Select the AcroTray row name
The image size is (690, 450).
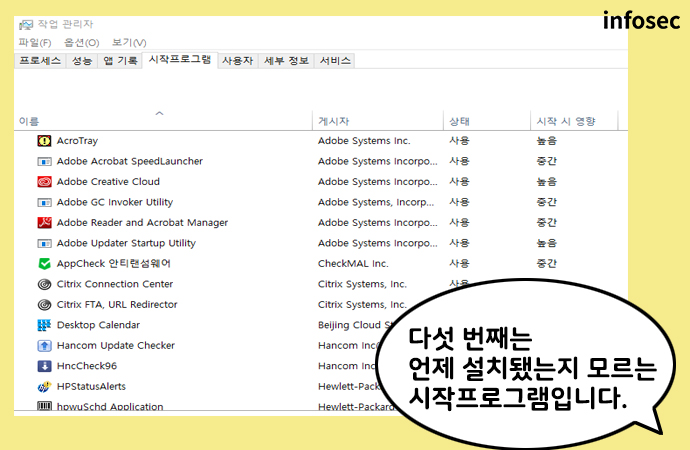tap(77, 141)
